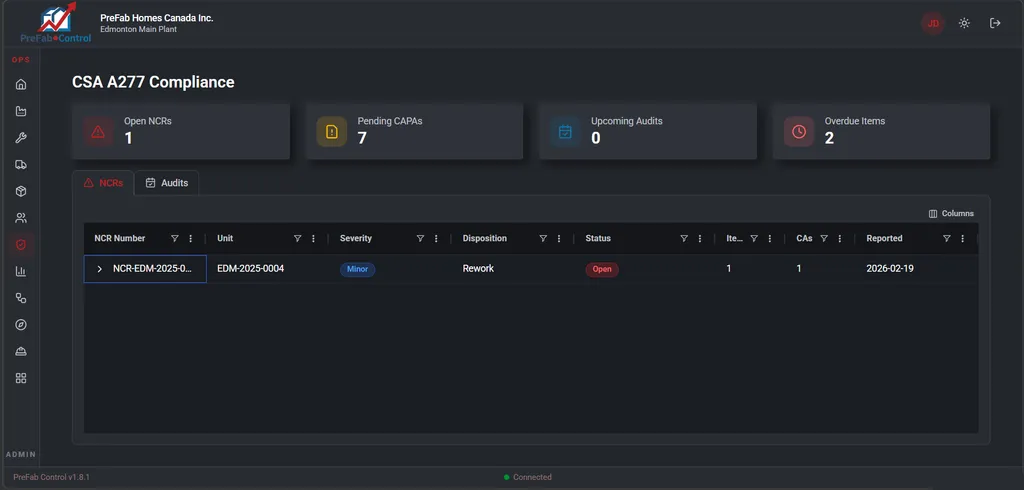Click the JD user avatar
The width and height of the screenshot is (1024, 490).
[933, 23]
